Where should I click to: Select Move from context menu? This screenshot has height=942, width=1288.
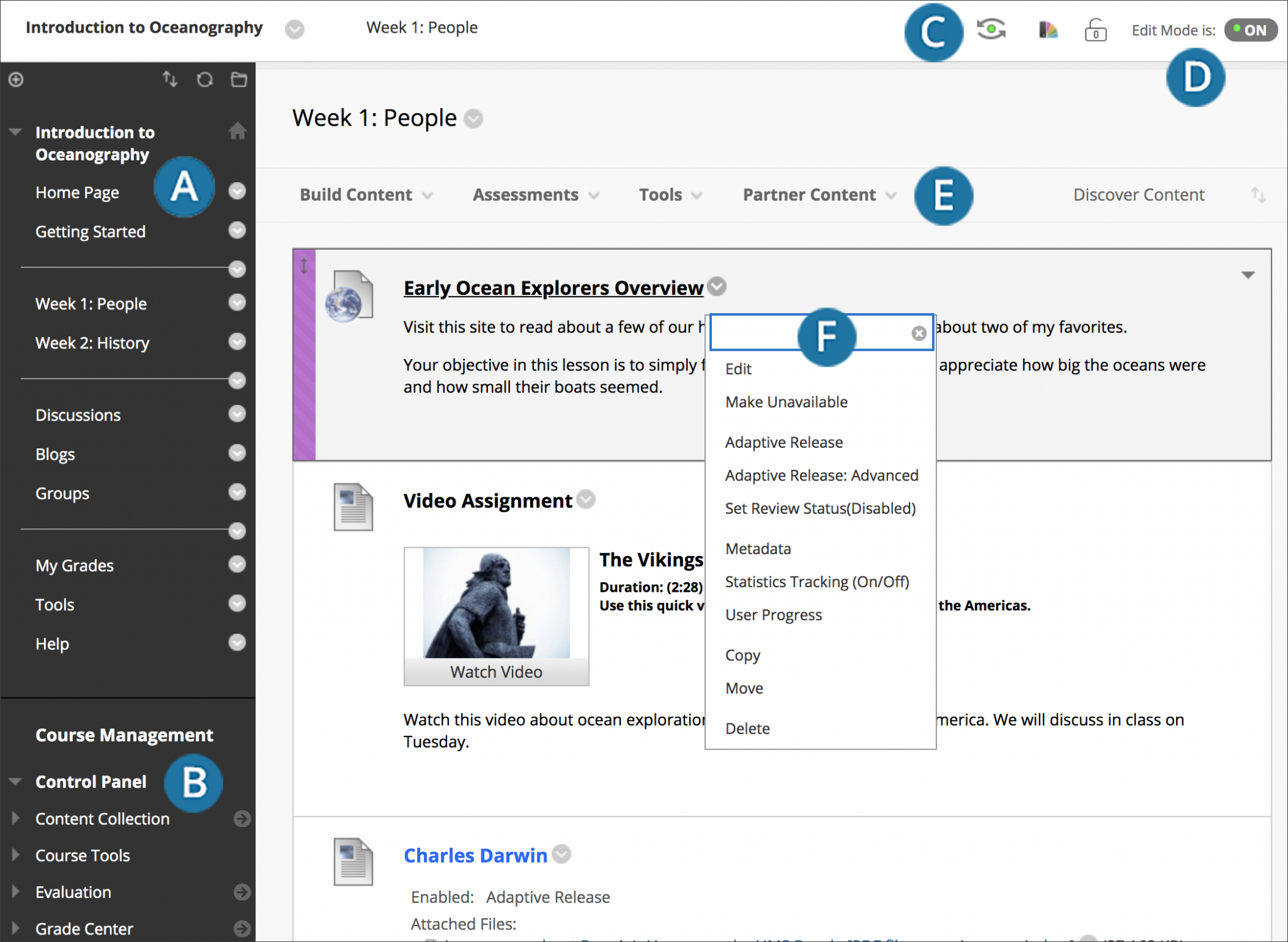(x=744, y=688)
